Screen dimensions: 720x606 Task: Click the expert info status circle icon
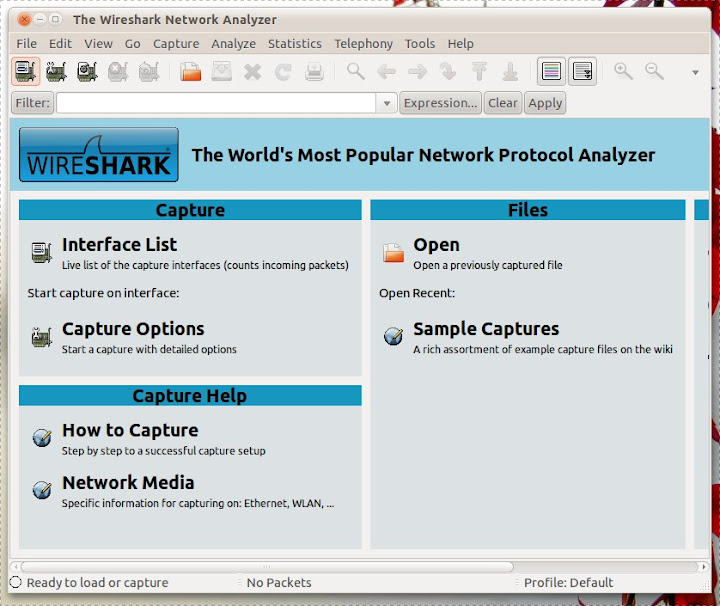pyautogui.click(x=16, y=583)
